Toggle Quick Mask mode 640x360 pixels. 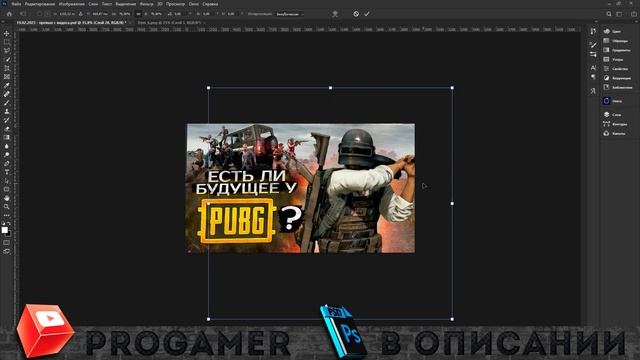[7, 242]
